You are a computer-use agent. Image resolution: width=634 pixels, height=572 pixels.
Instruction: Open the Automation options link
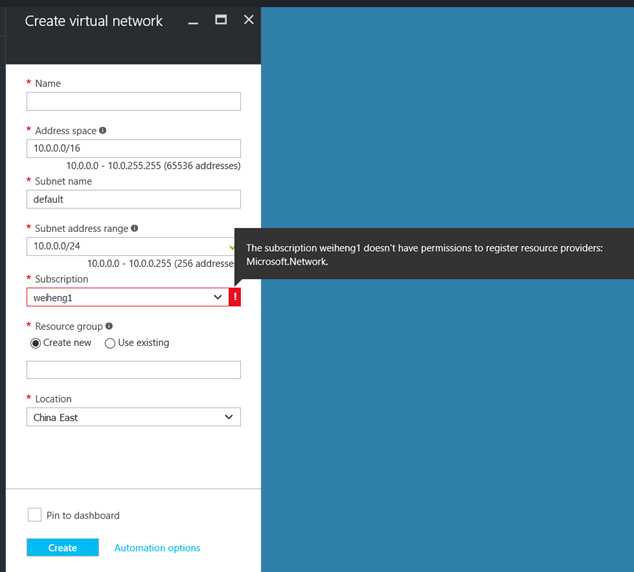(x=157, y=548)
